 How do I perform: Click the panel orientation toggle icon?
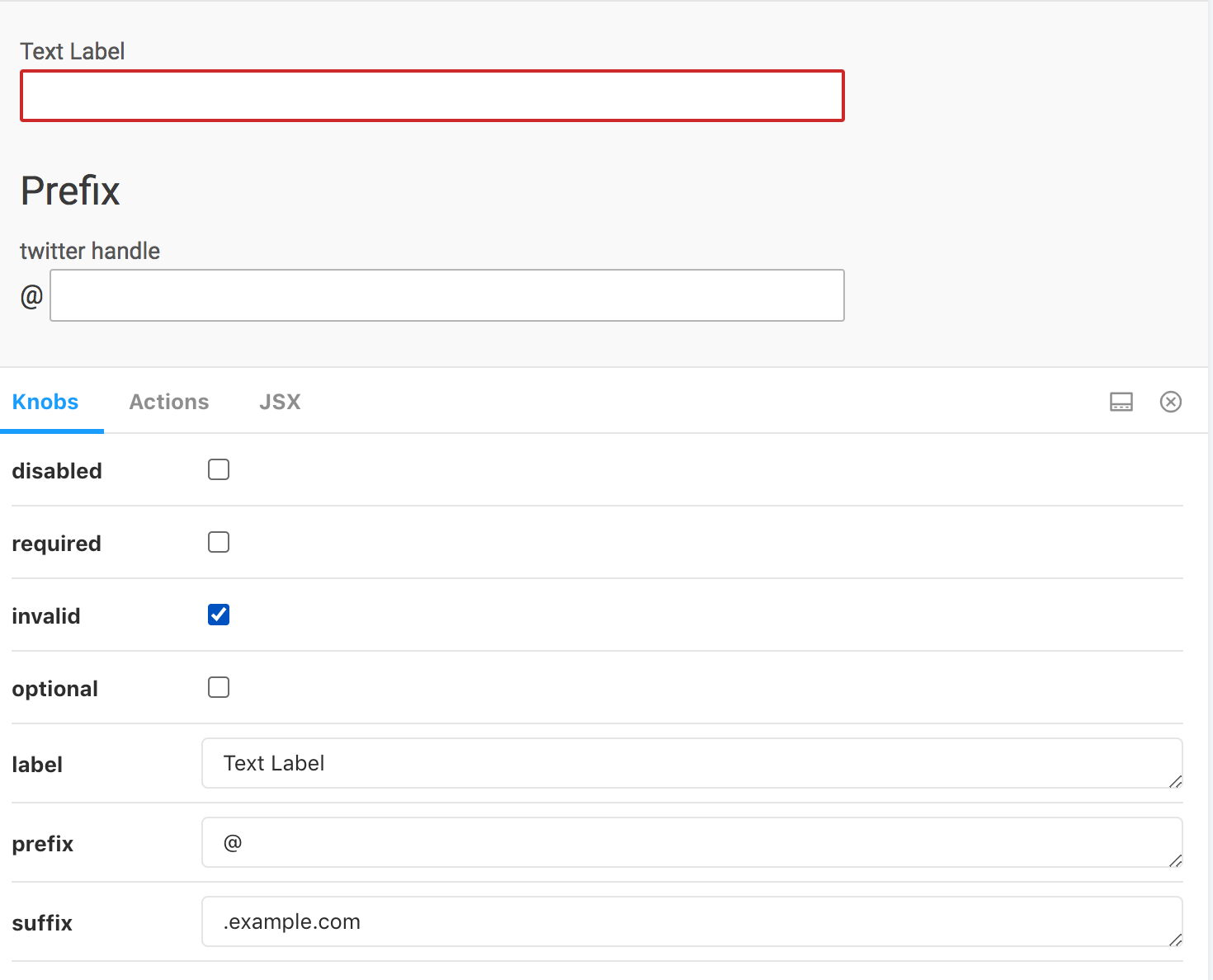click(x=1121, y=402)
